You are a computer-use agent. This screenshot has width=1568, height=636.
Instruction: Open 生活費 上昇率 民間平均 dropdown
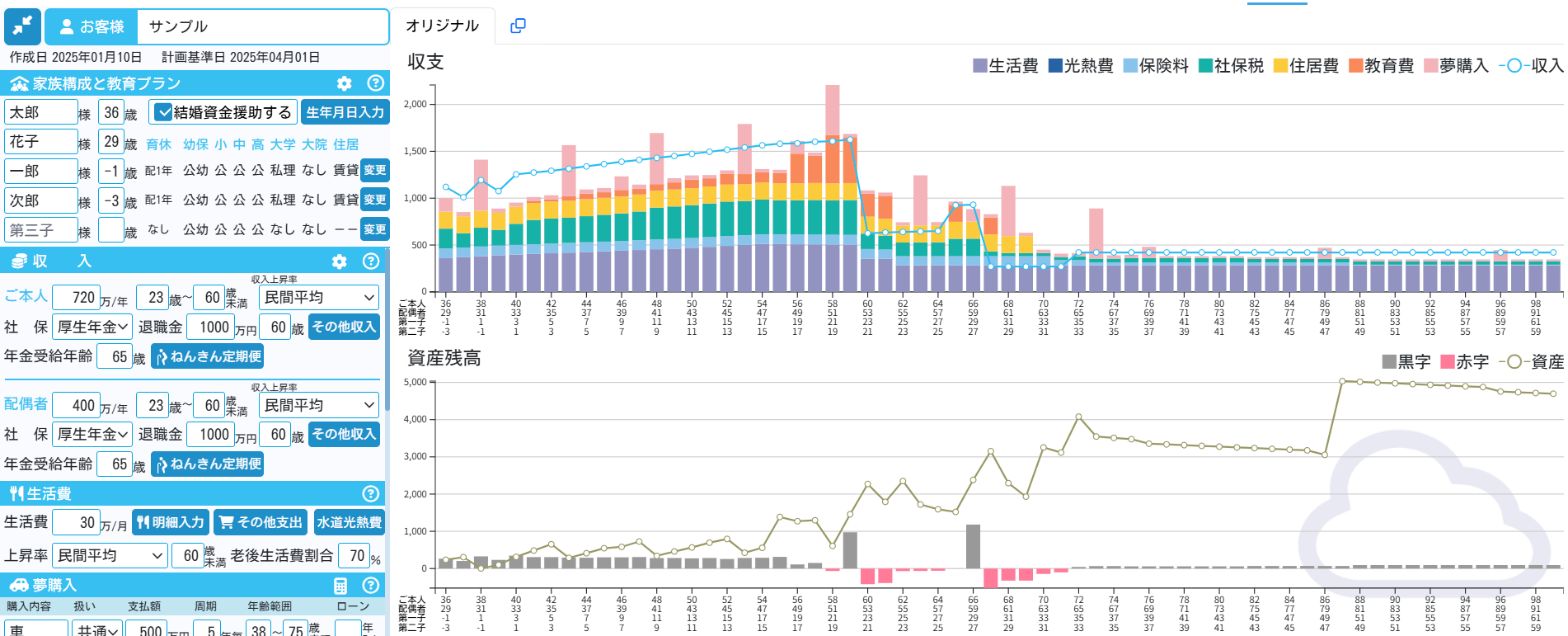click(110, 555)
